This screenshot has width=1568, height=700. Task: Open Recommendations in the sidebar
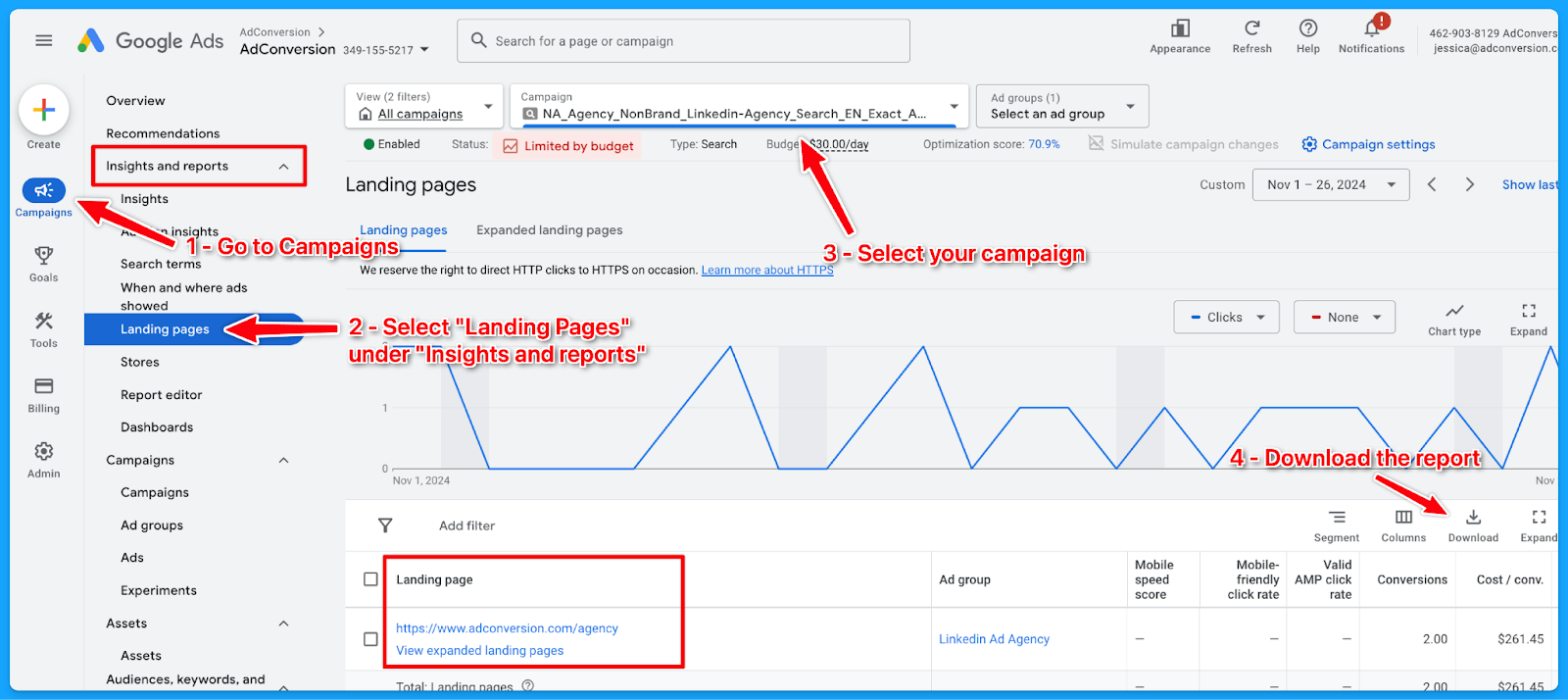(x=163, y=133)
